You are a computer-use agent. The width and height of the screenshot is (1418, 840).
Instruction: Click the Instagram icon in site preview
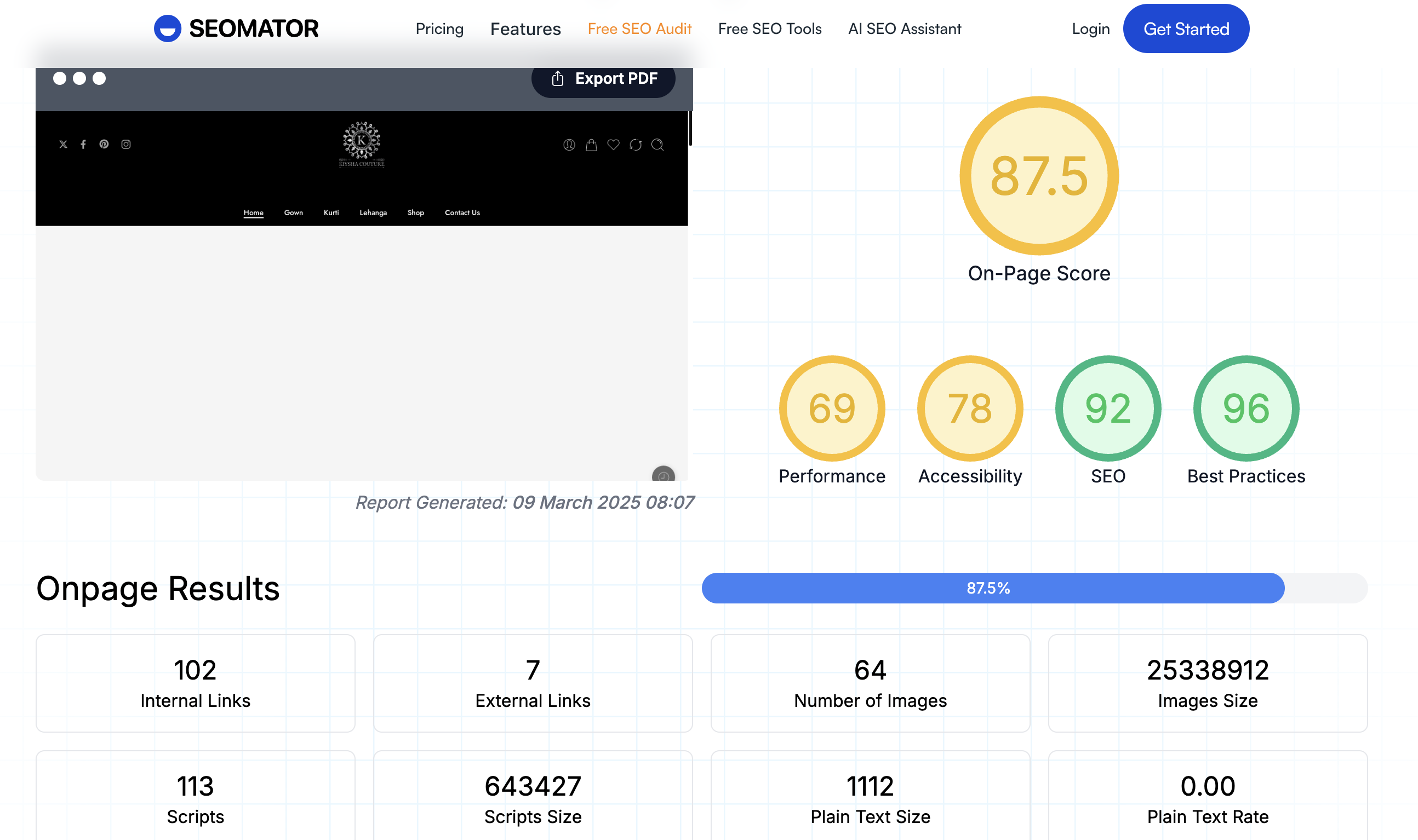(125, 145)
